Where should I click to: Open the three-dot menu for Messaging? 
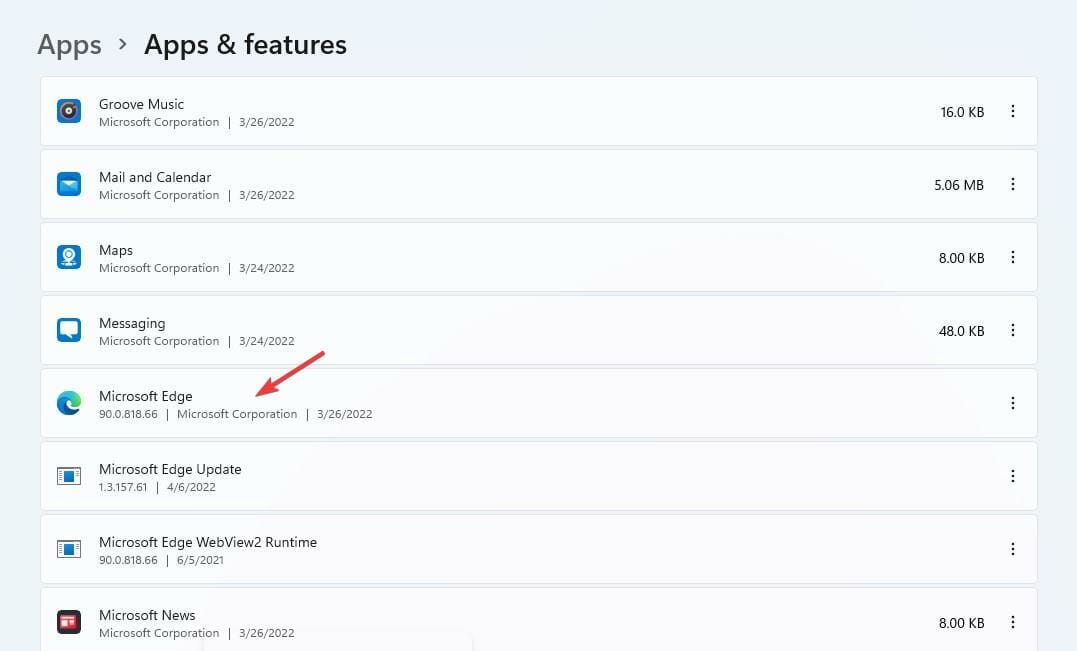pyautogui.click(x=1012, y=330)
